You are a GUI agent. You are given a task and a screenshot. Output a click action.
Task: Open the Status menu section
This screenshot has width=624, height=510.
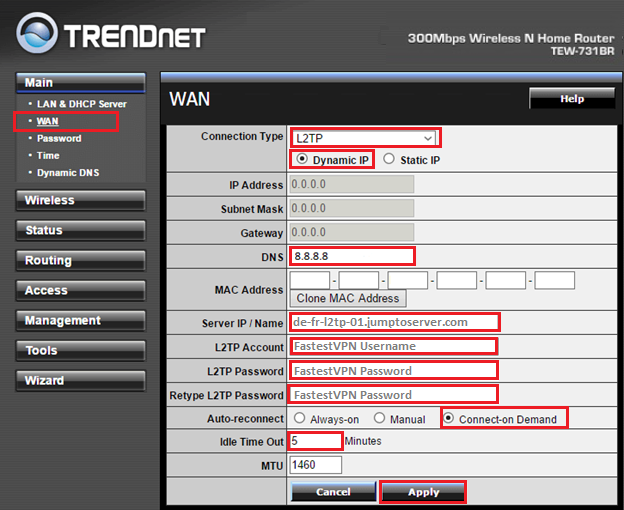coord(81,230)
